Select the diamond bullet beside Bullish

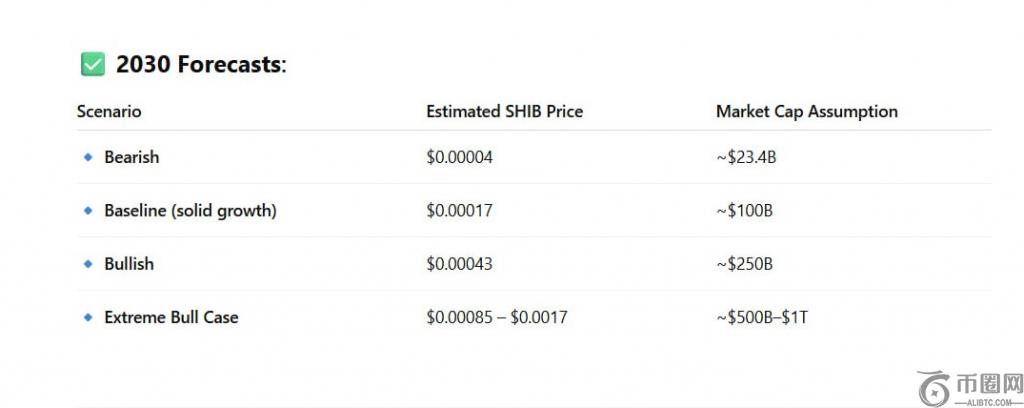88,264
